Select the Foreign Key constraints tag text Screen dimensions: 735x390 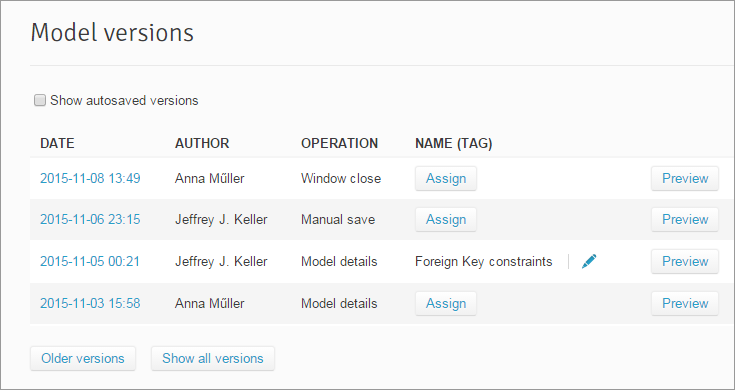click(x=484, y=261)
